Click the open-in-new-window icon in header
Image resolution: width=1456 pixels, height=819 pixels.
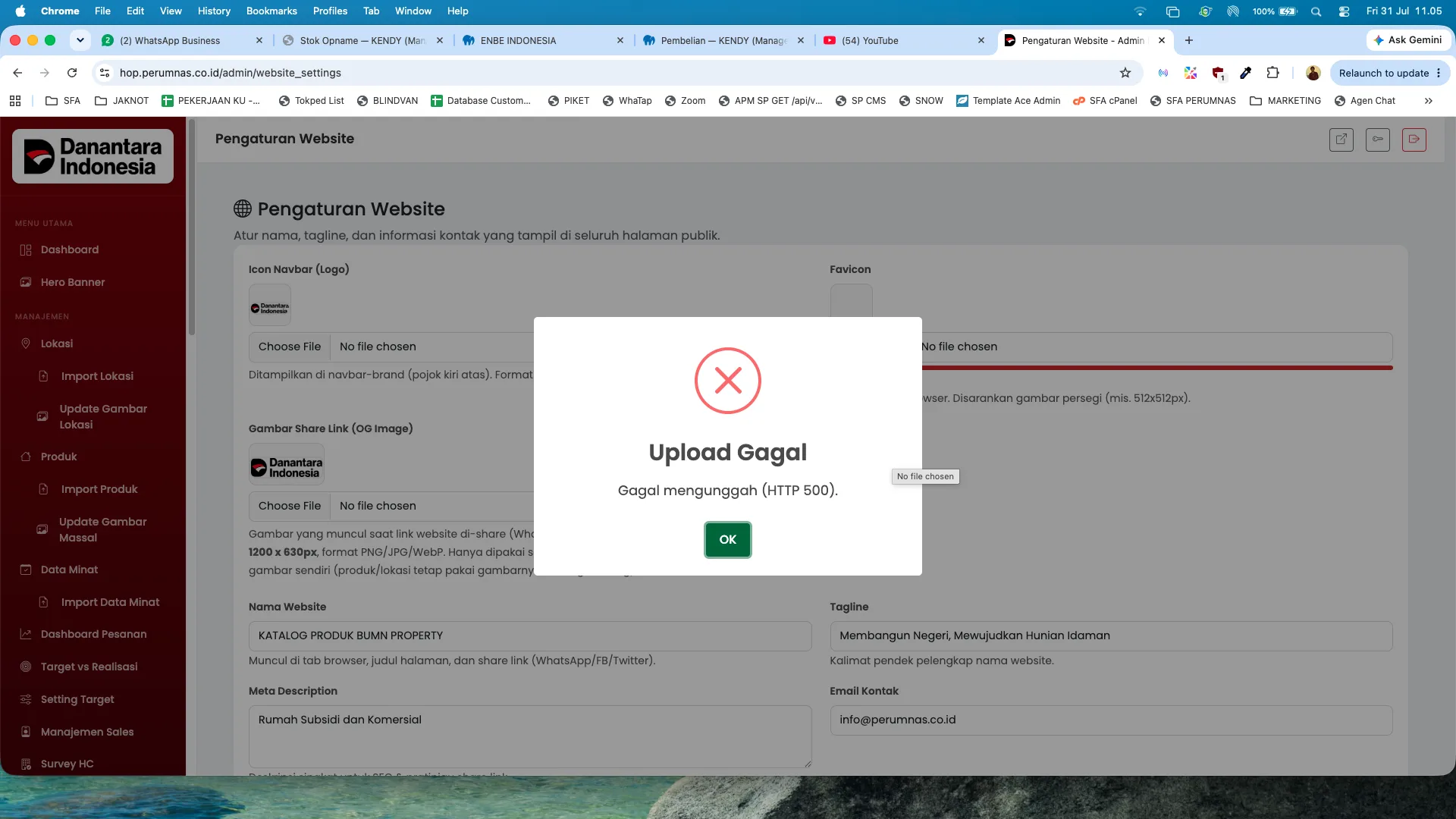coord(1341,140)
